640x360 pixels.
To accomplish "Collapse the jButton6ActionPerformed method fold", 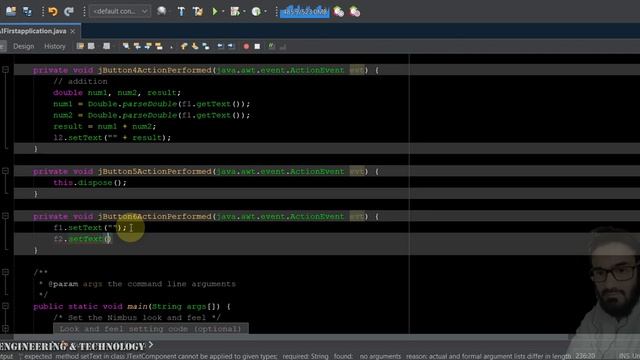I will click(5, 216).
